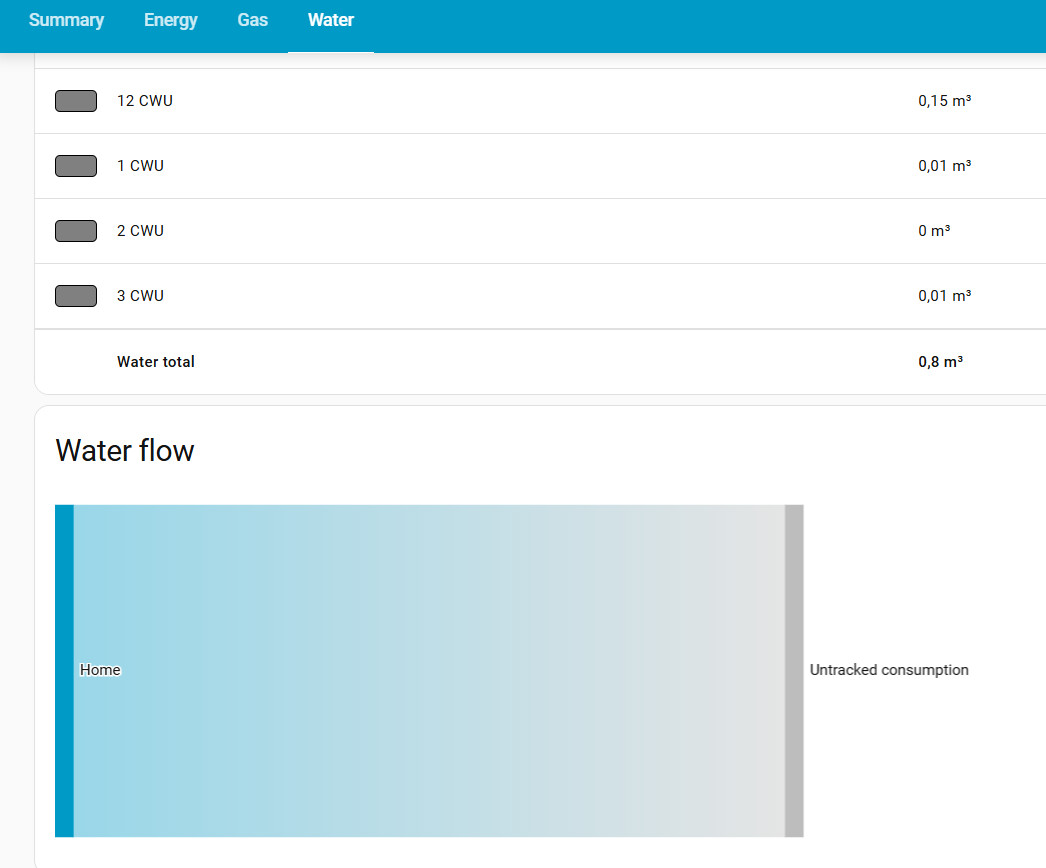Screen dimensions: 1046x868
Task: Click the gray swatch beside 12 CWU
Action: (76, 101)
